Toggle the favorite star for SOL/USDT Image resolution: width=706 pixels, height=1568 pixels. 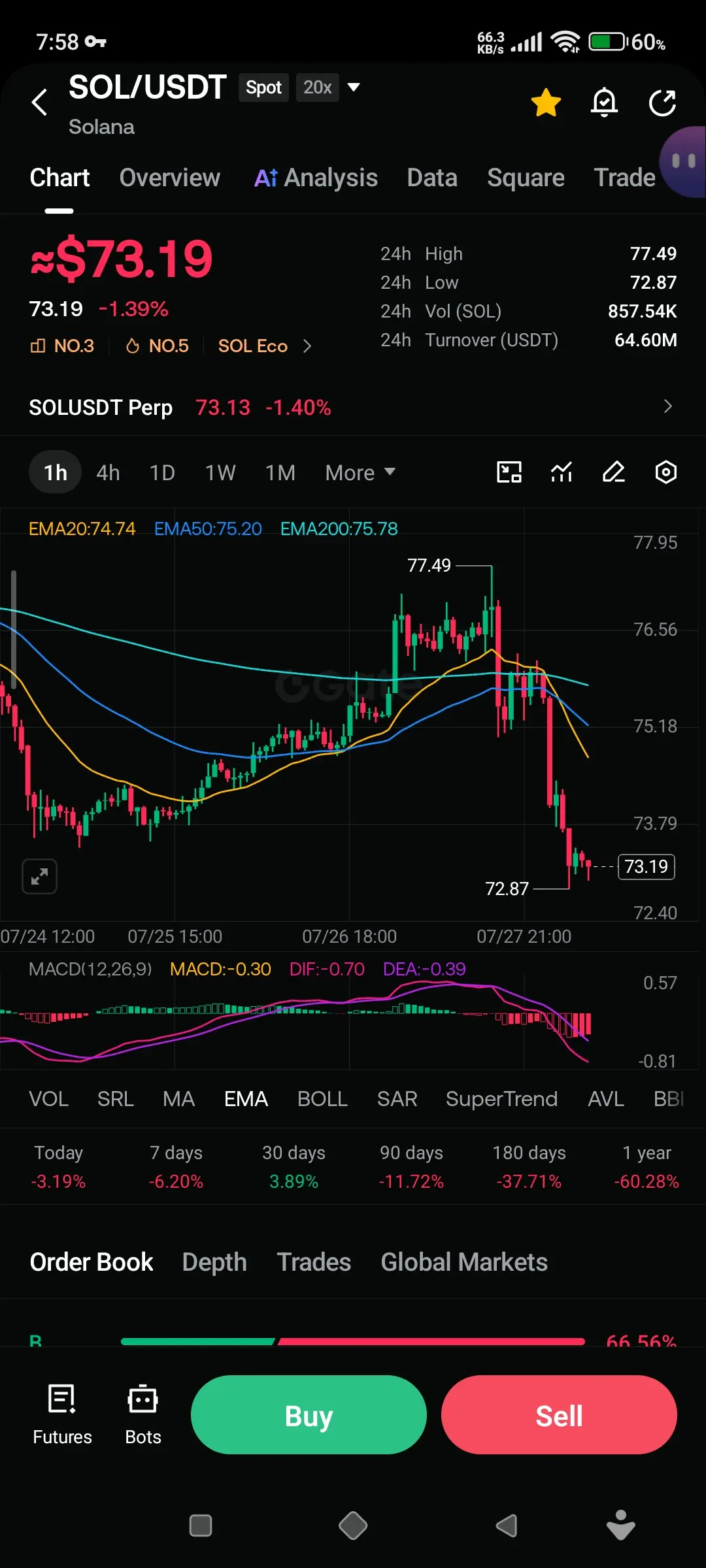pyautogui.click(x=546, y=103)
